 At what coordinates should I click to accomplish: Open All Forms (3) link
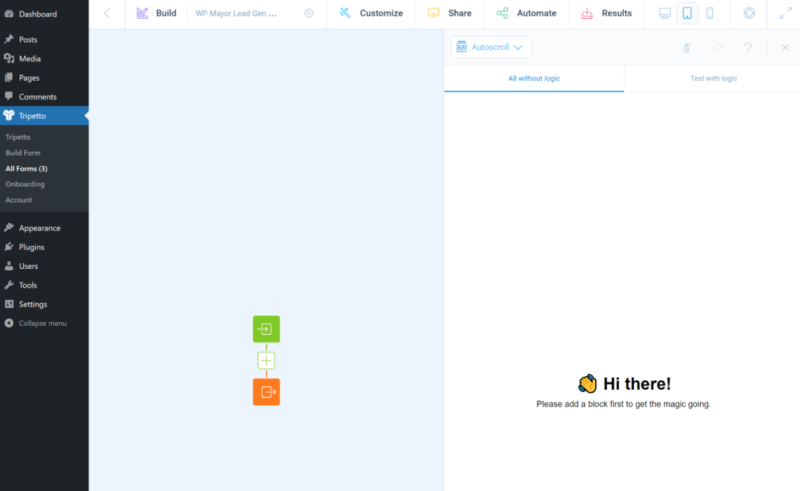coord(27,168)
